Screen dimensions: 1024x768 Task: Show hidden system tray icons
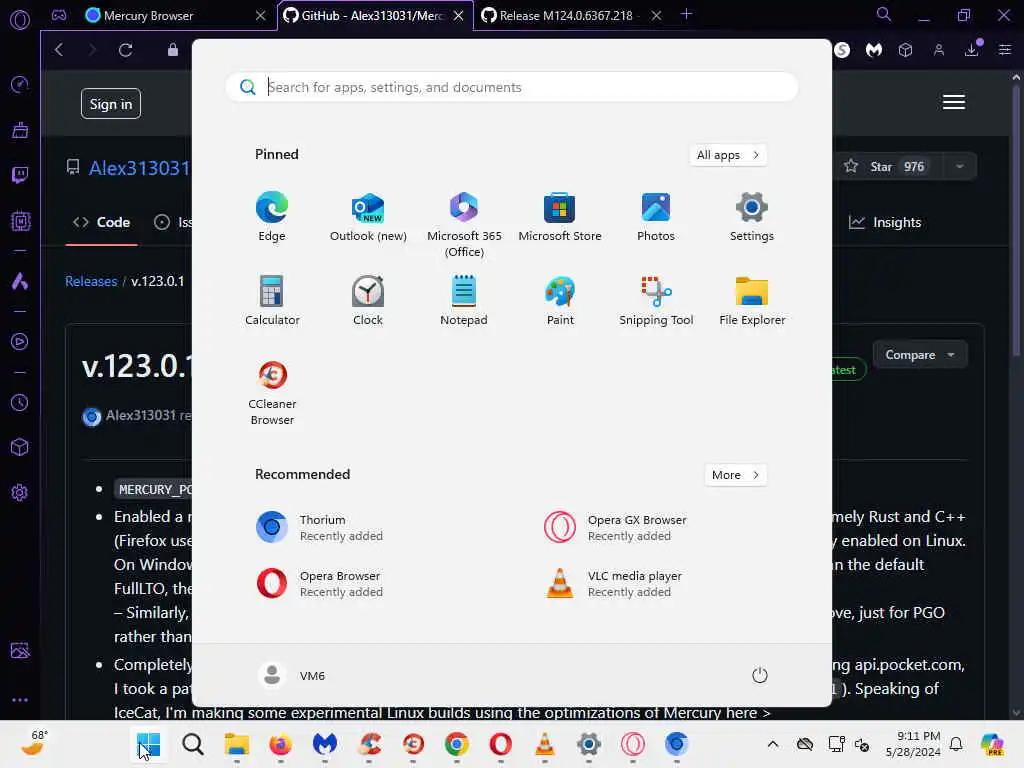click(x=773, y=744)
